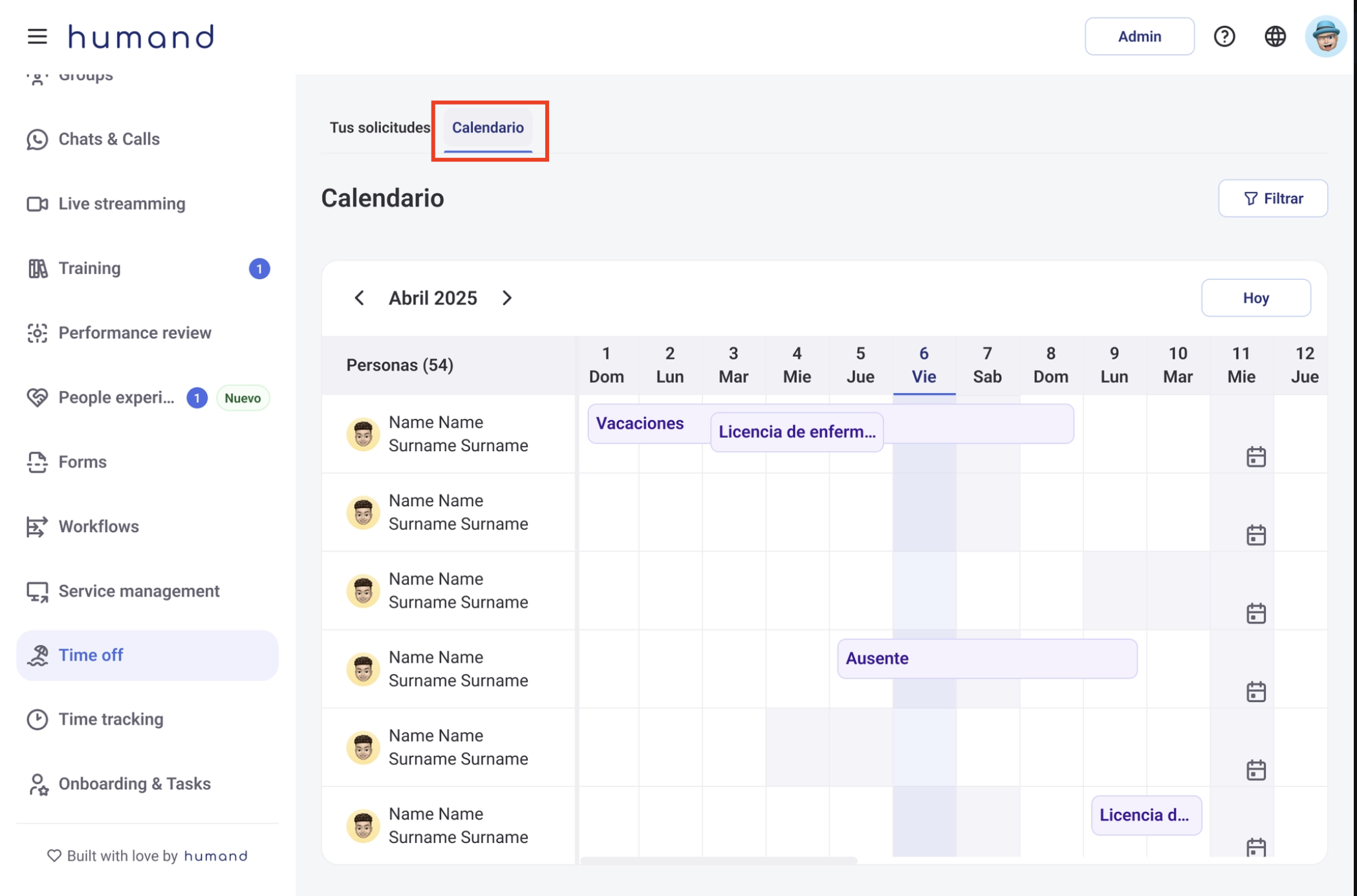Open Service management from the sidebar
The image size is (1357, 896).
[138, 591]
